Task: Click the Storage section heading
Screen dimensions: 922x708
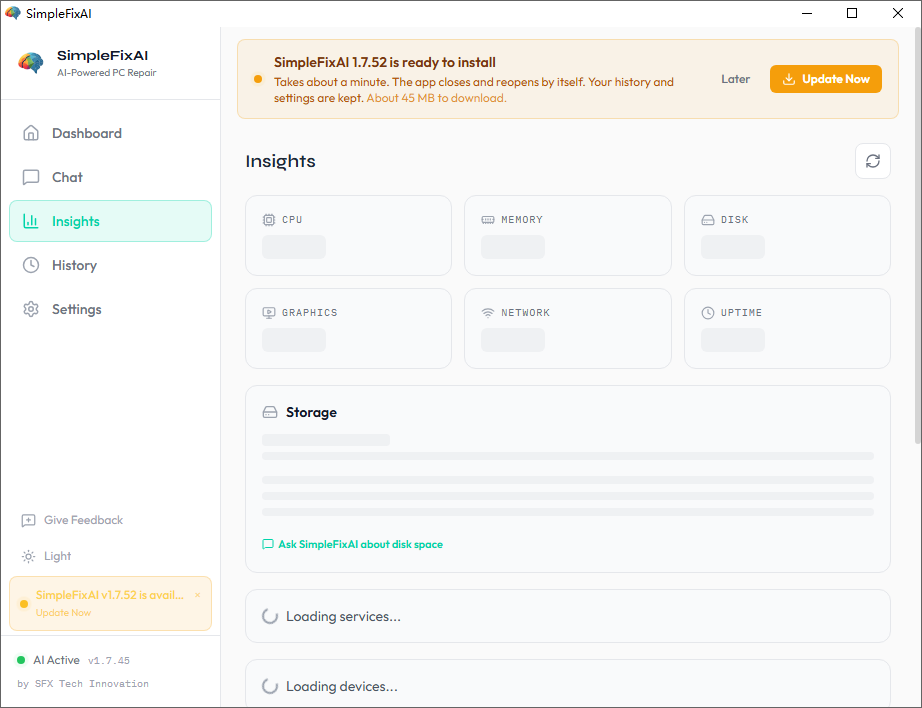Action: click(311, 412)
